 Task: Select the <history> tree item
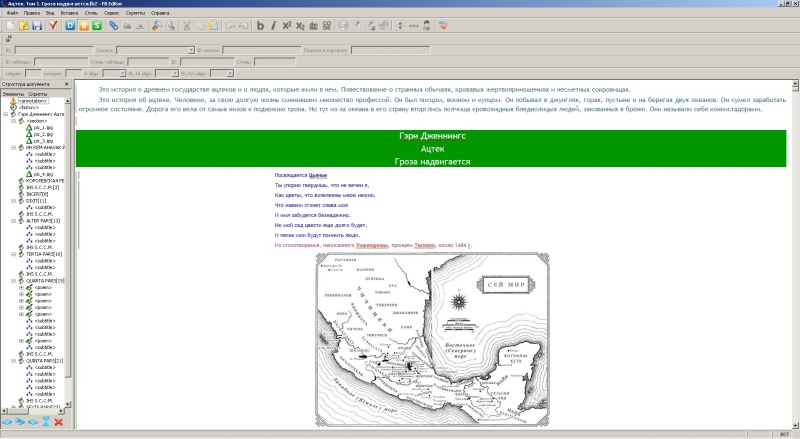click(x=29, y=108)
